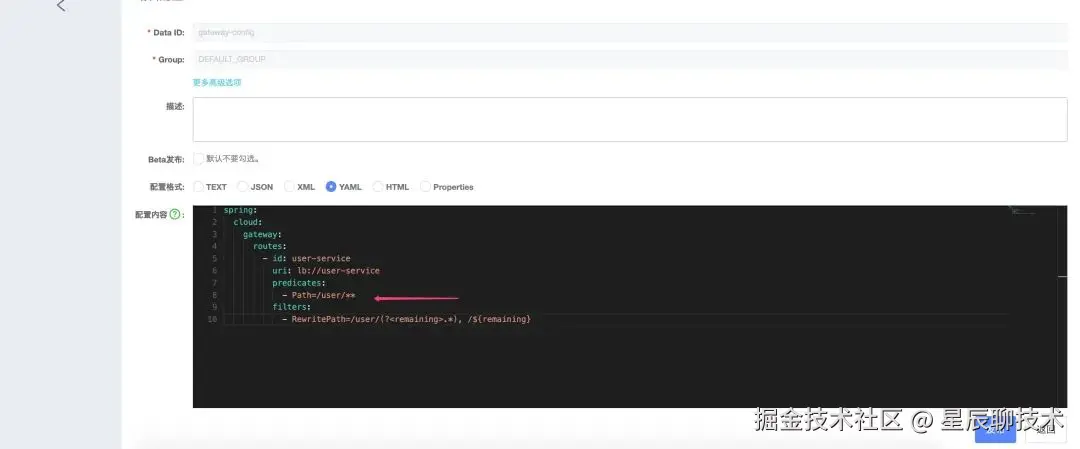1080x449 pixels.
Task: Click the 'routes:' line in the editor
Action: coord(269,247)
